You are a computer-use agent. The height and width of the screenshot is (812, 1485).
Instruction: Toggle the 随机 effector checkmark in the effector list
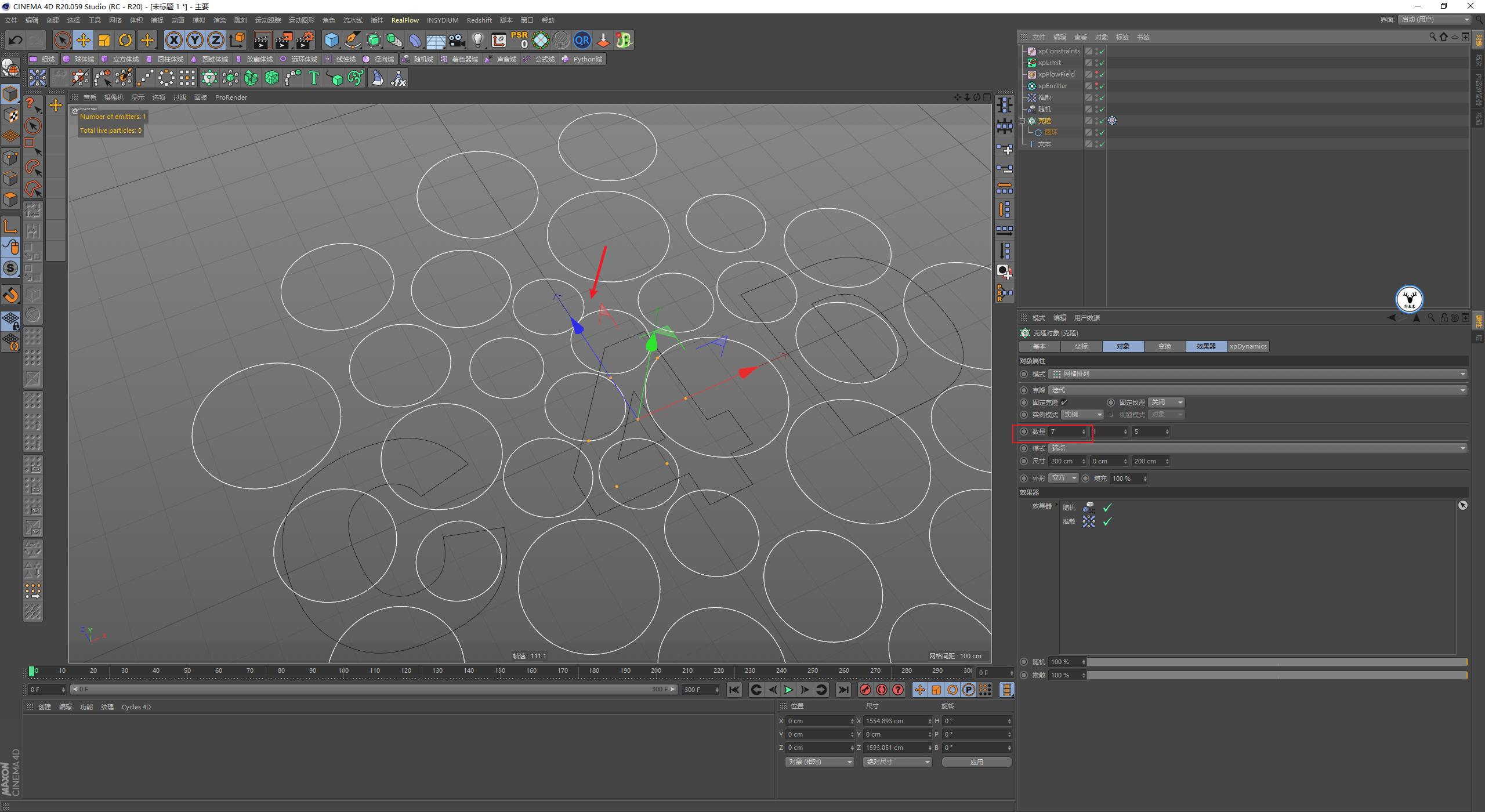click(1107, 507)
